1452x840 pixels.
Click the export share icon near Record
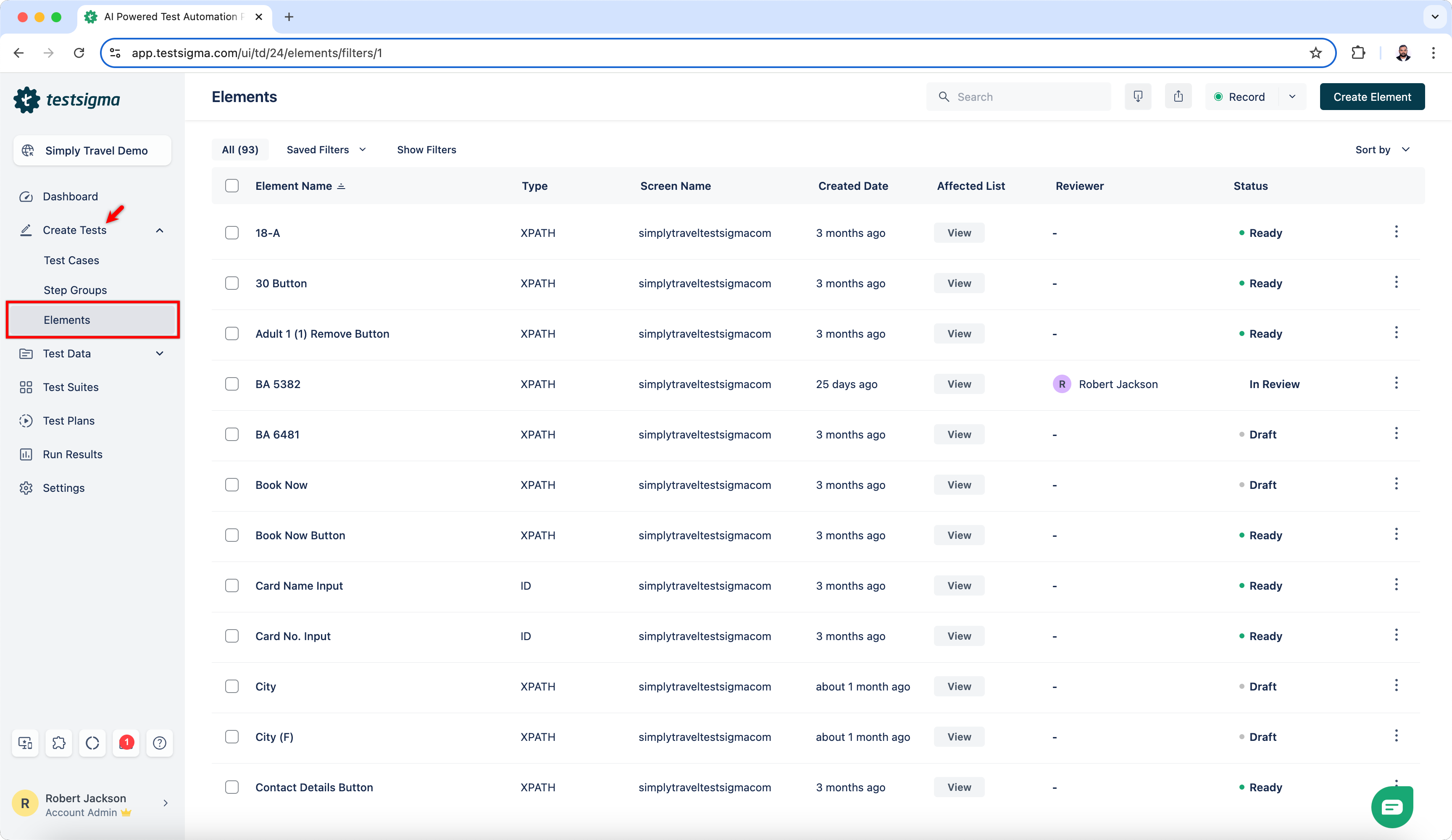[x=1178, y=96]
